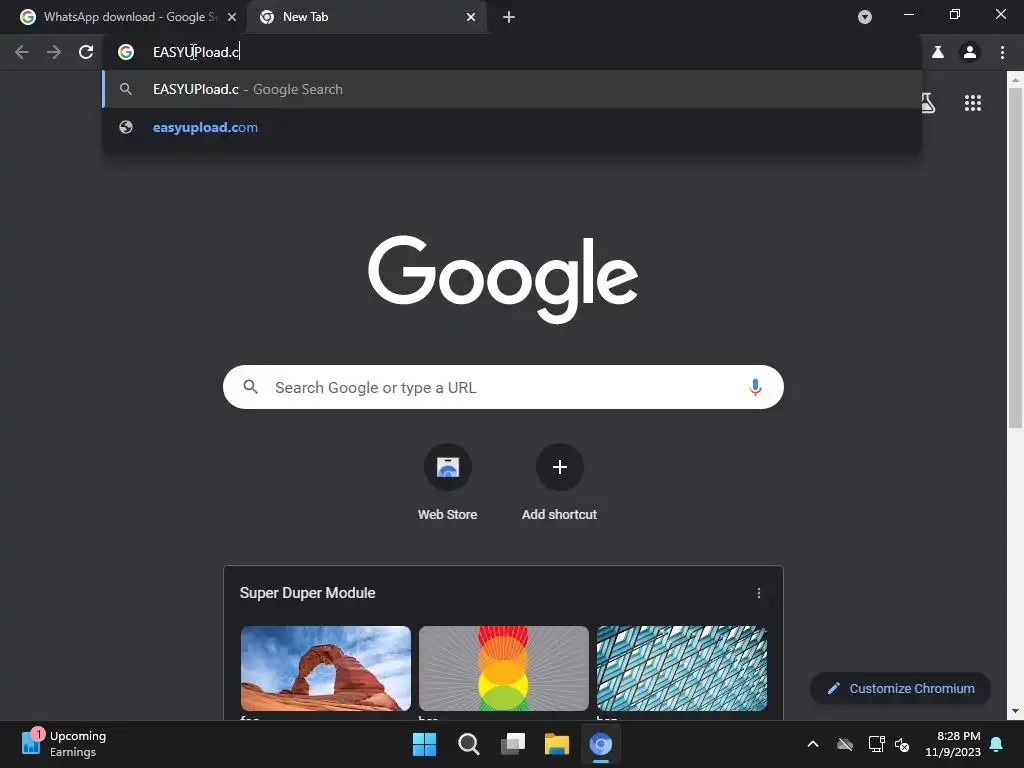Open the notifications bell icon

(x=997, y=744)
